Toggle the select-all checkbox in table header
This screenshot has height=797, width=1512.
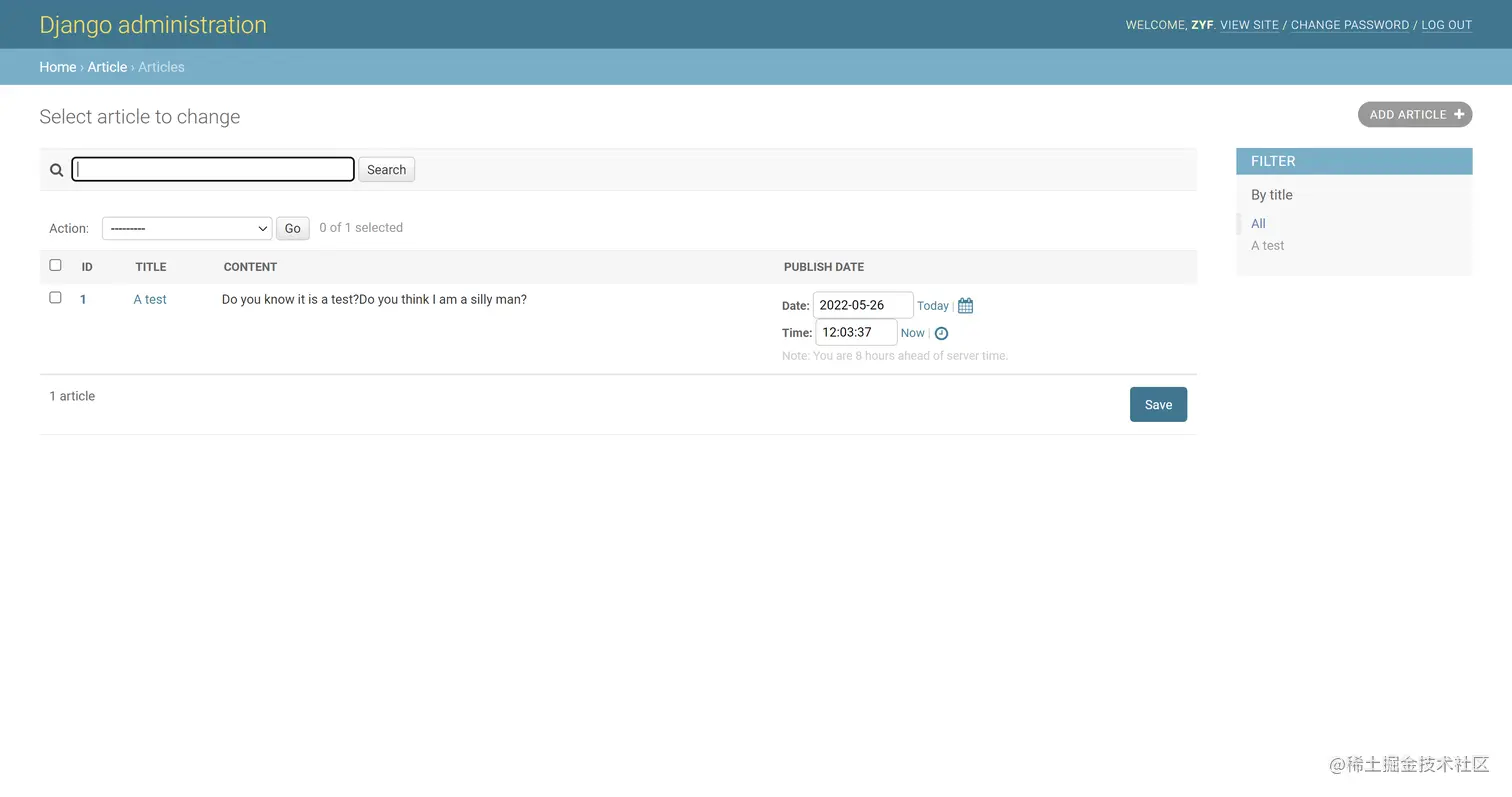click(x=55, y=265)
